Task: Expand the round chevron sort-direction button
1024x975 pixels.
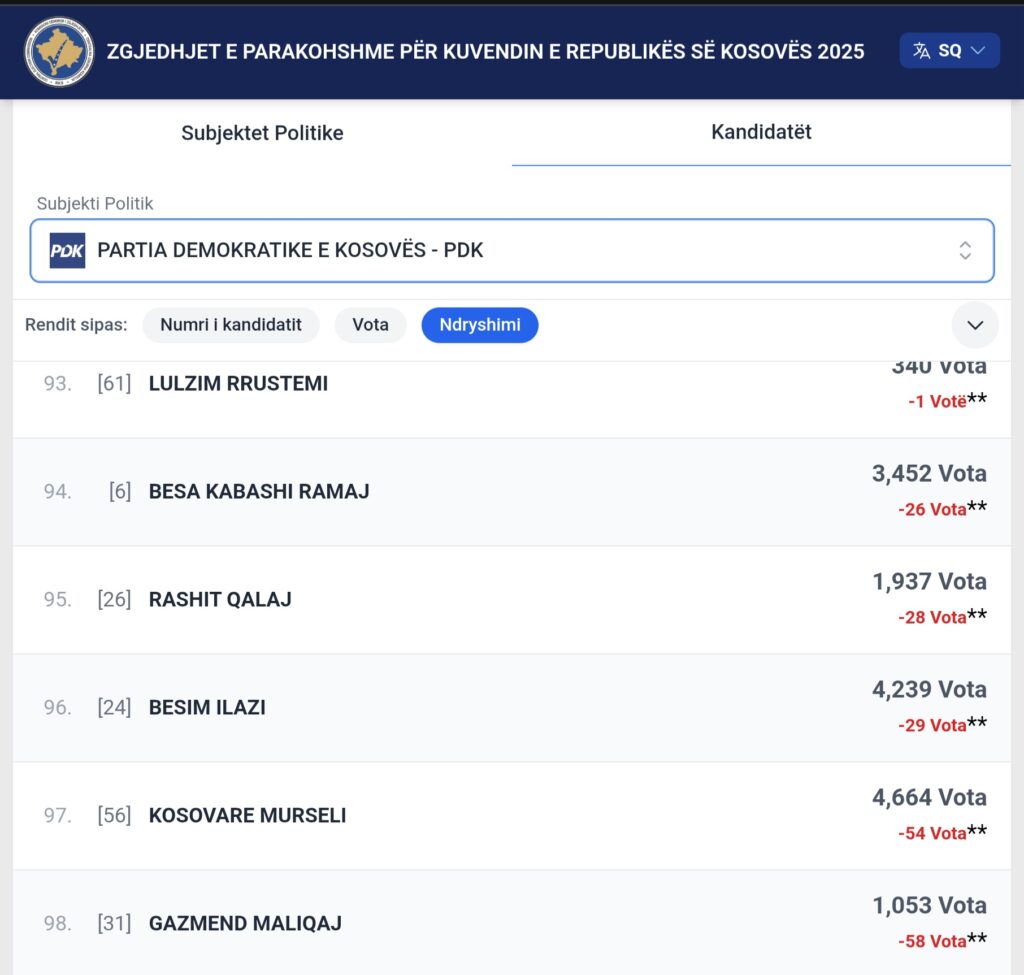Action: [975, 325]
